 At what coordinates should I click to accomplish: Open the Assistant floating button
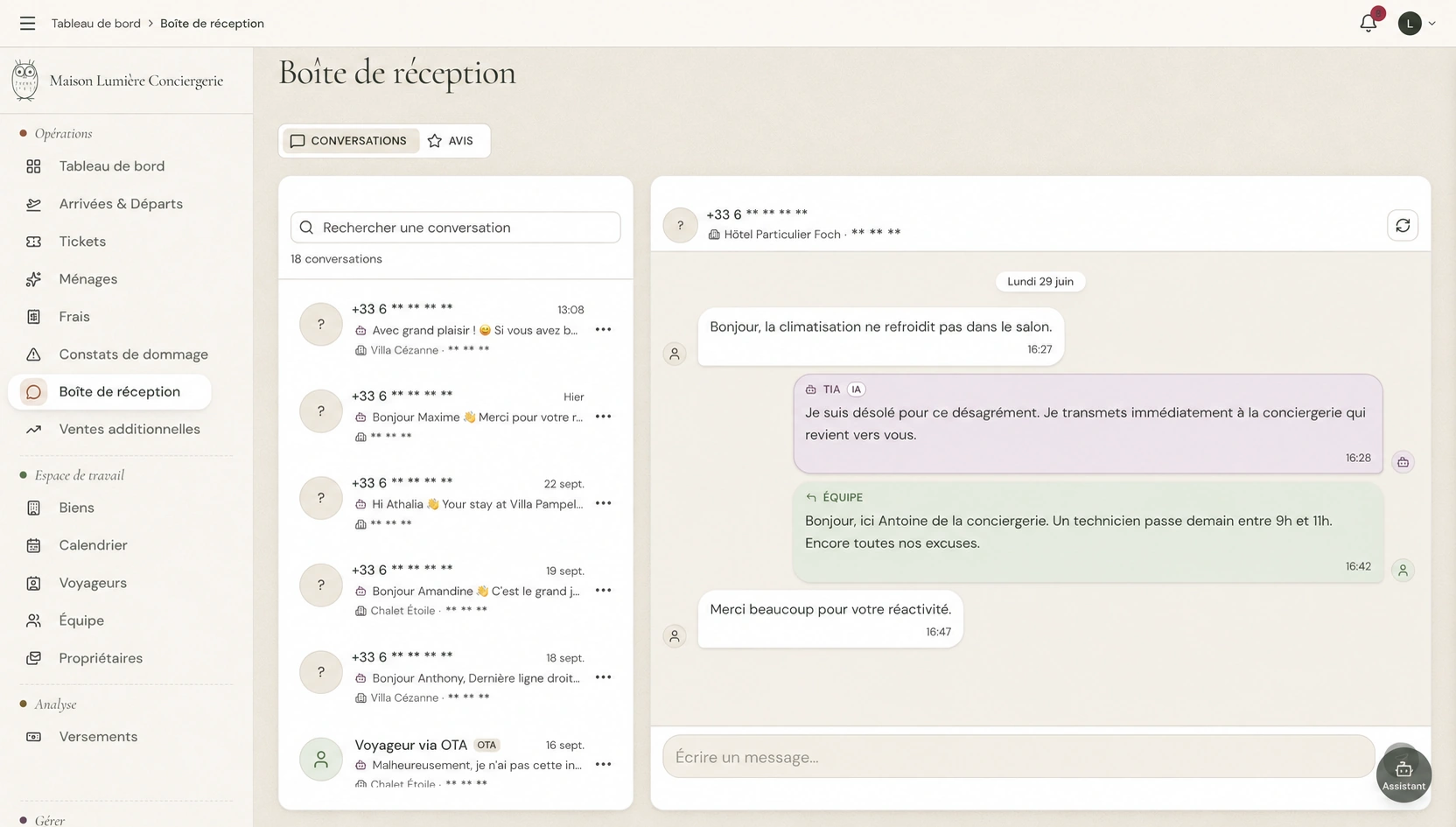pos(1403,774)
